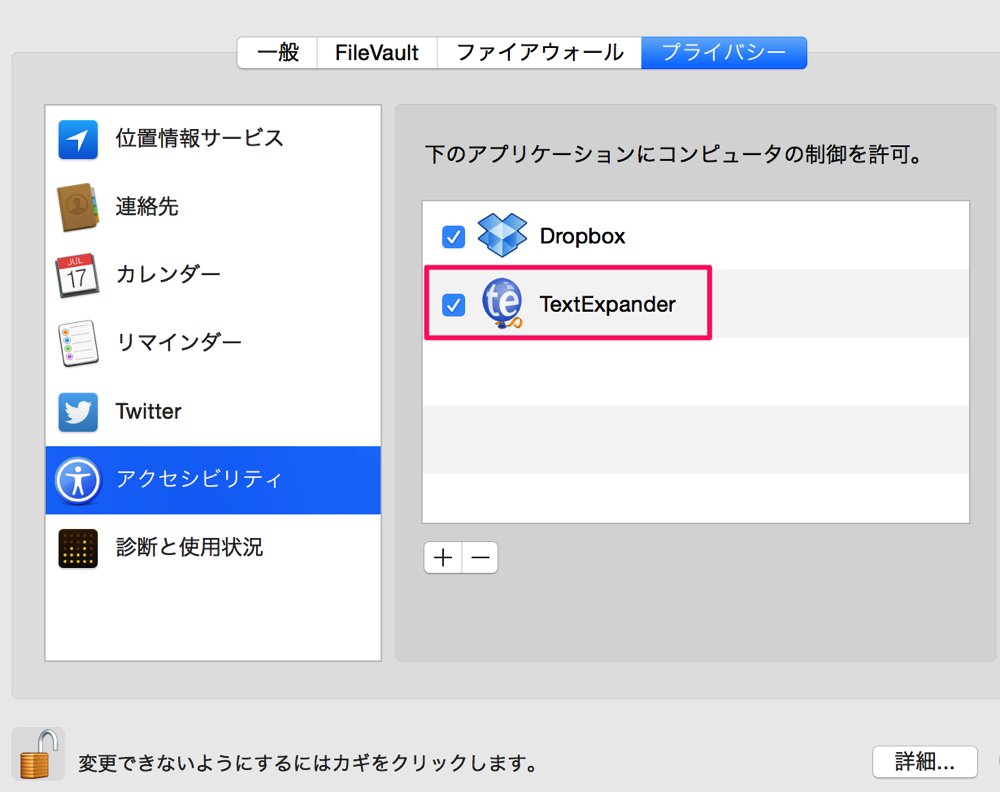Click the Dropbox app icon
The height and width of the screenshot is (792, 1000).
click(502, 235)
